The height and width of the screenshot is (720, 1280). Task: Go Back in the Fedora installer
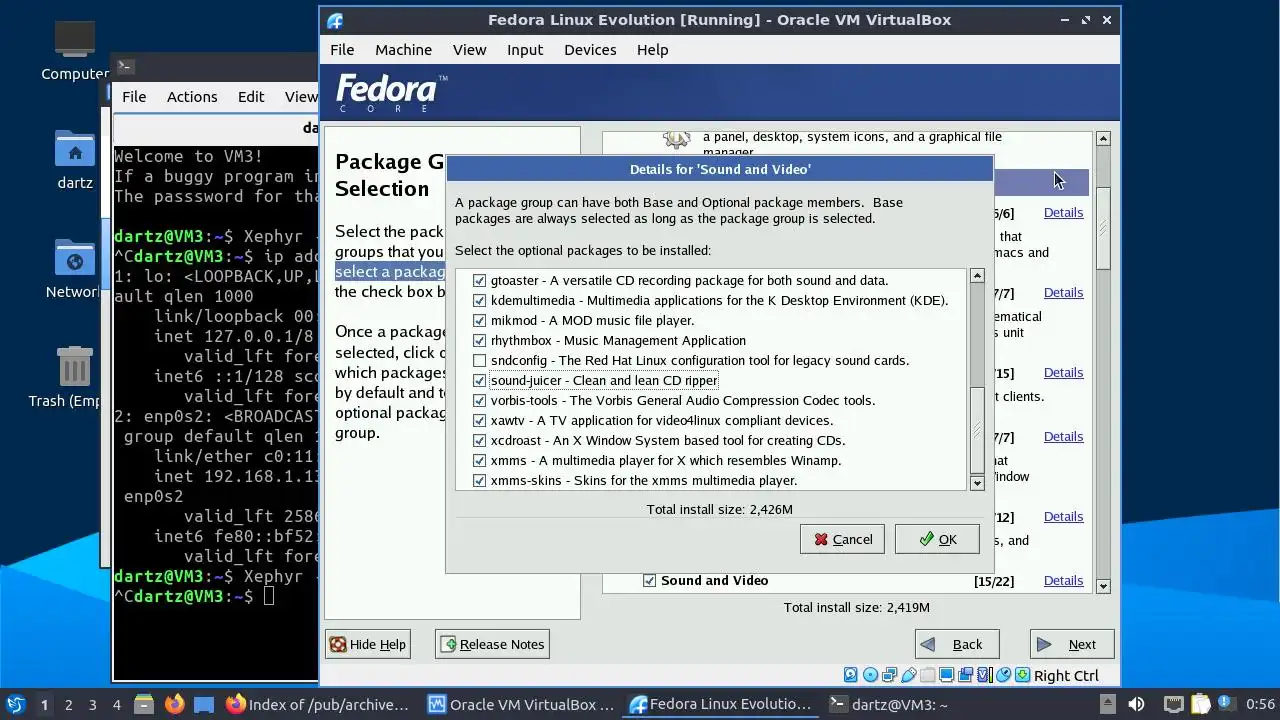(x=956, y=644)
